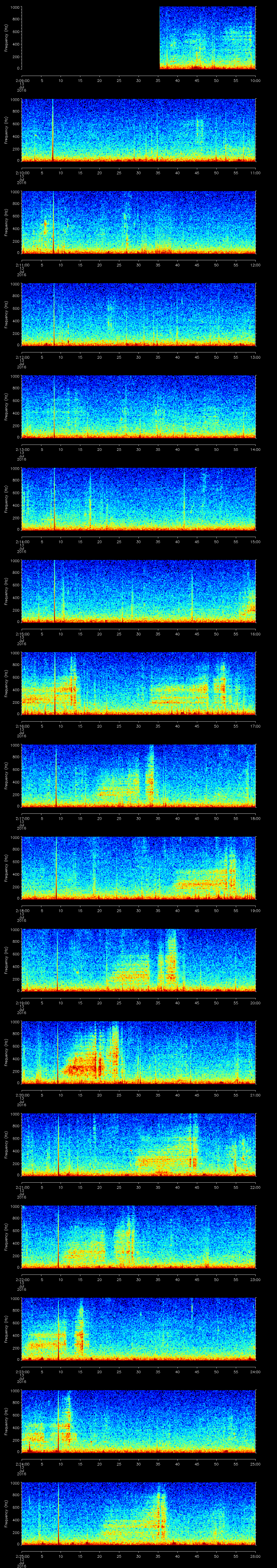Click the "21:00" end time label

click(x=255, y=1095)
